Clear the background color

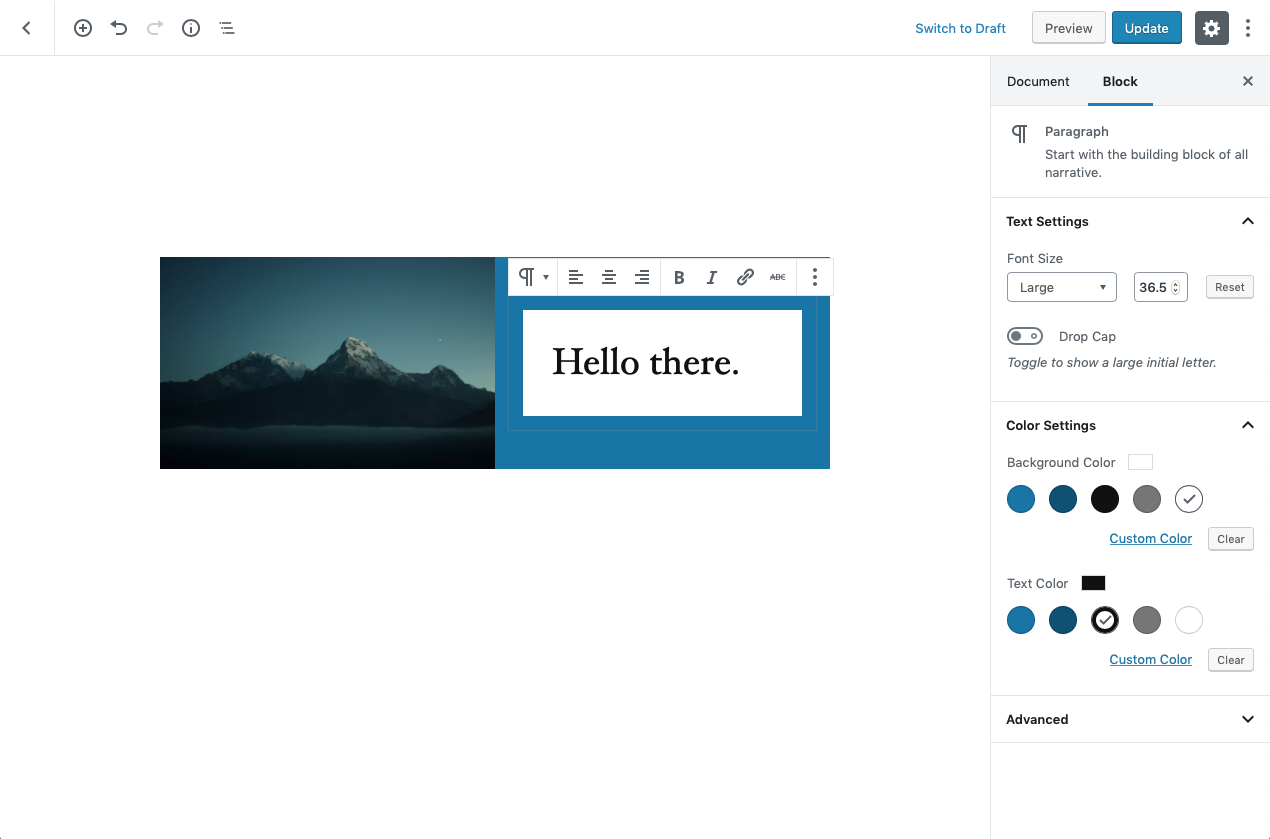[x=1231, y=539]
